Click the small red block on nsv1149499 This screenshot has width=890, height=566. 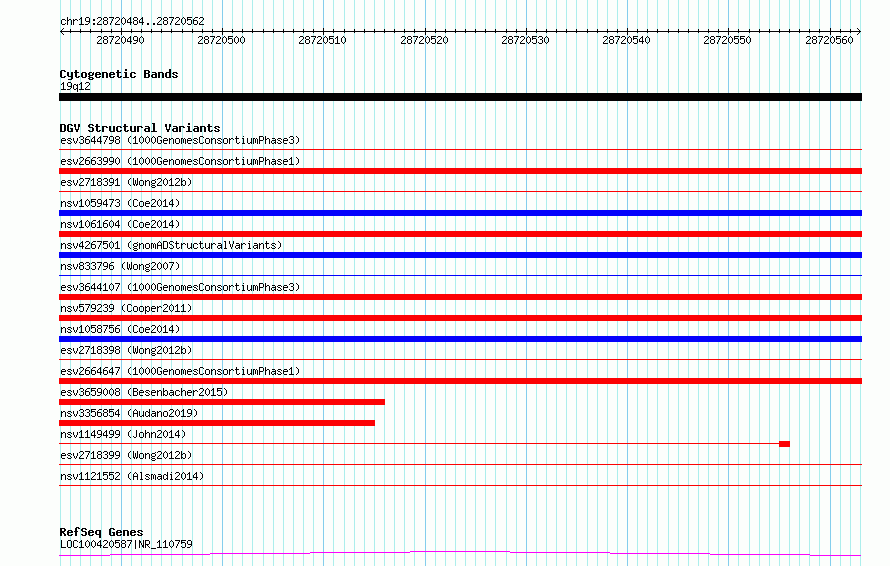(x=784, y=444)
